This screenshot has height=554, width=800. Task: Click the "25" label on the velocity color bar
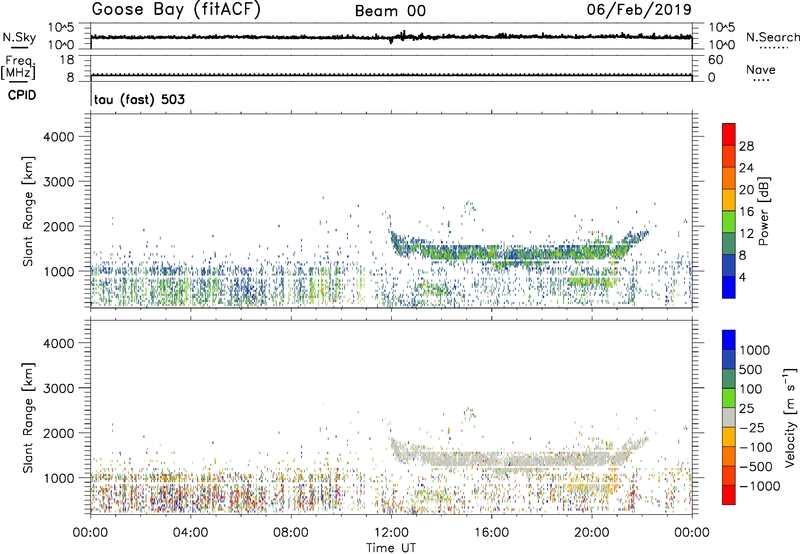tap(746, 409)
